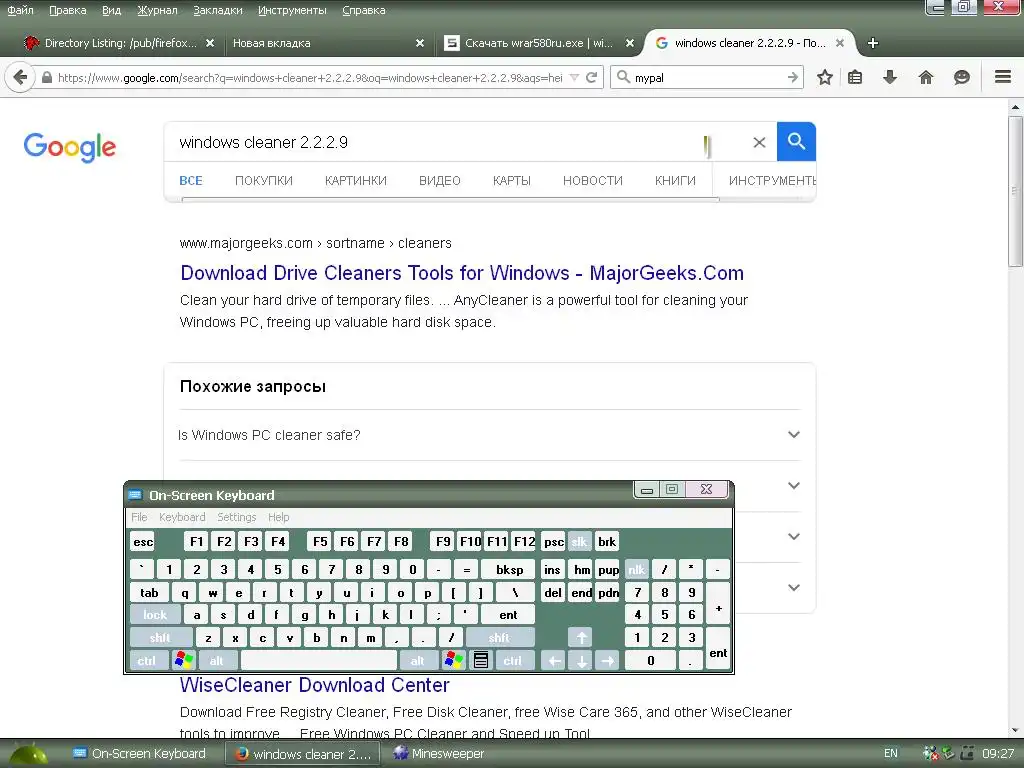The height and width of the screenshot is (768, 1024).
Task: Expand the fourth related question chevron
Action: [793, 587]
